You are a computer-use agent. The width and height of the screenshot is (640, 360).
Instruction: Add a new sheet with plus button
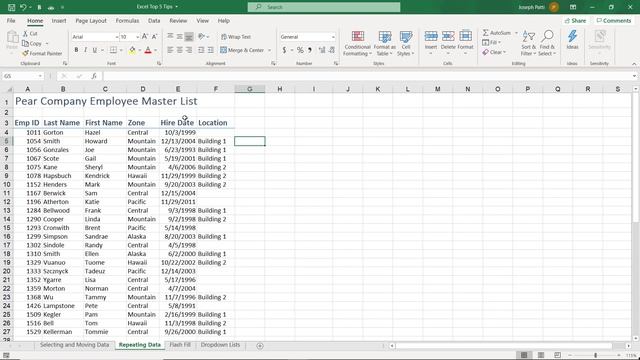pyautogui.click(x=260, y=346)
